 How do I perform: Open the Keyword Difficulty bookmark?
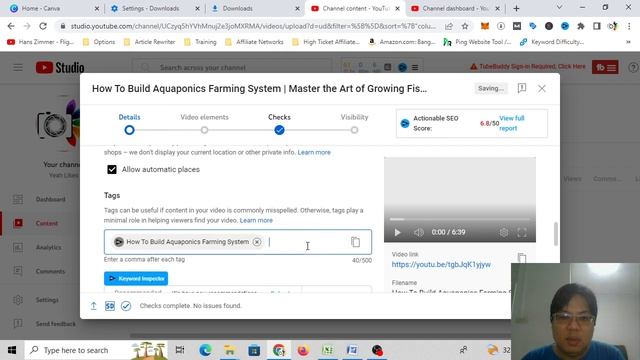[x=552, y=42]
